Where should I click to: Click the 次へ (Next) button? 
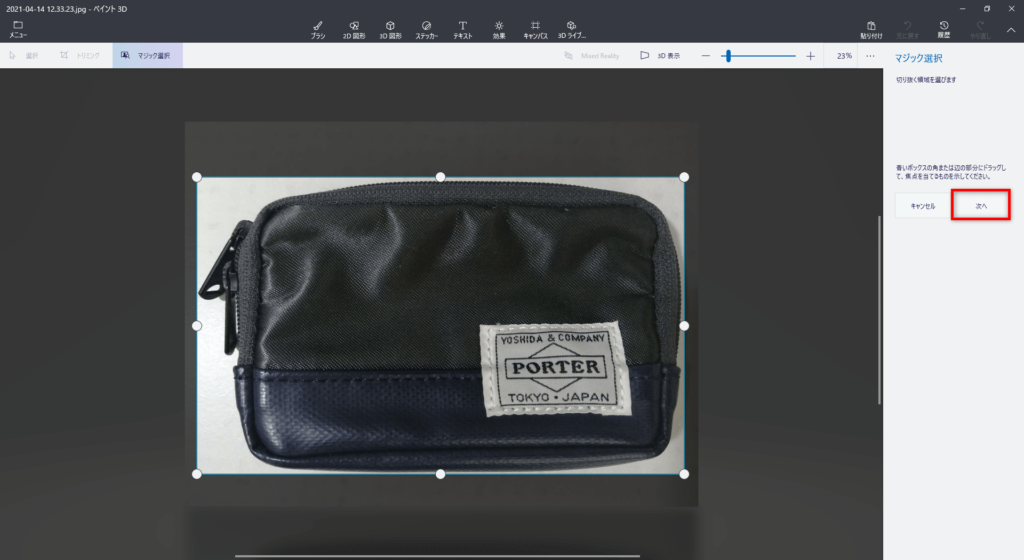(x=981, y=205)
